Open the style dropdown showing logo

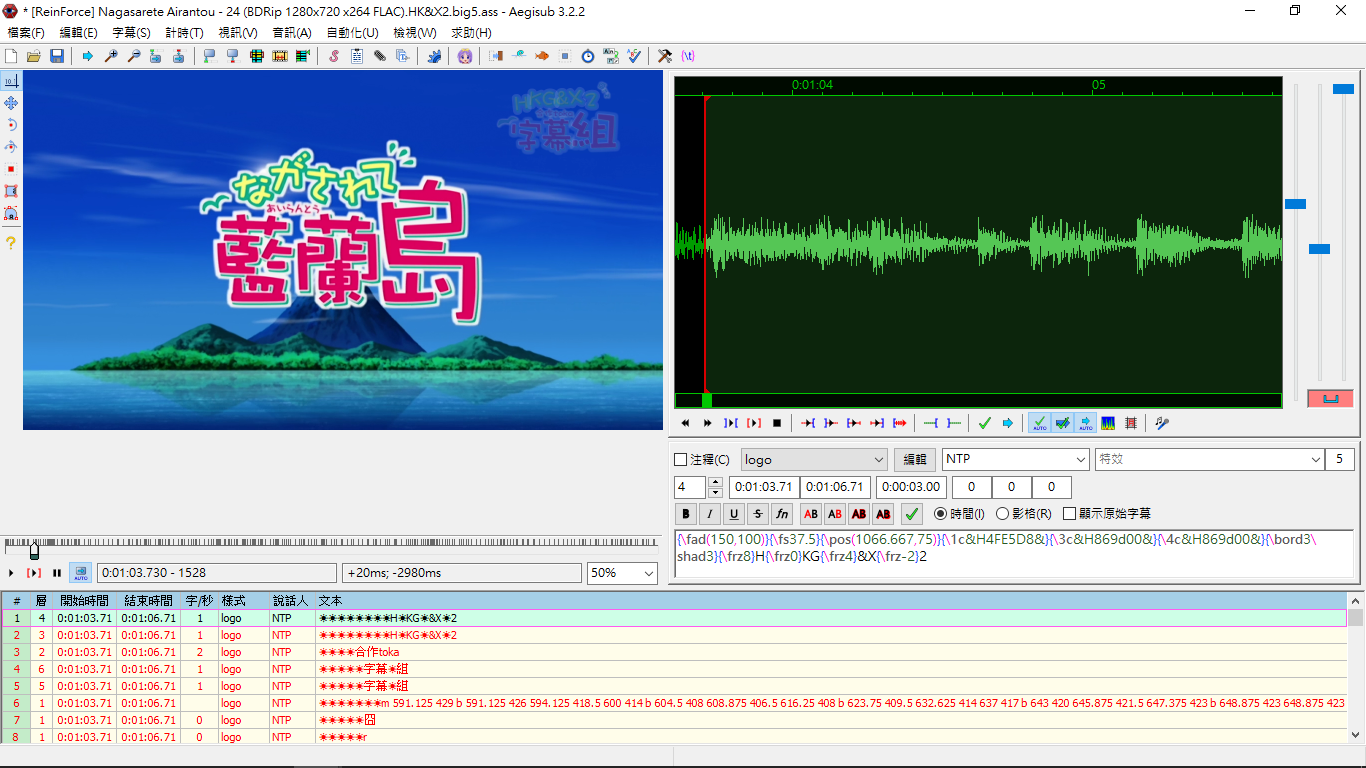(x=814, y=460)
